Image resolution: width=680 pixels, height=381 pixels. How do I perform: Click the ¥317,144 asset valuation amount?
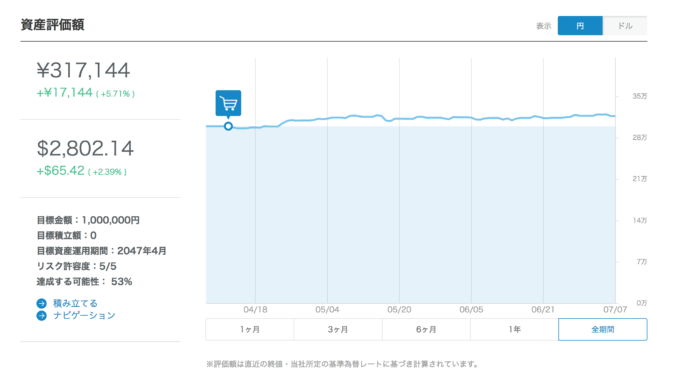point(83,70)
